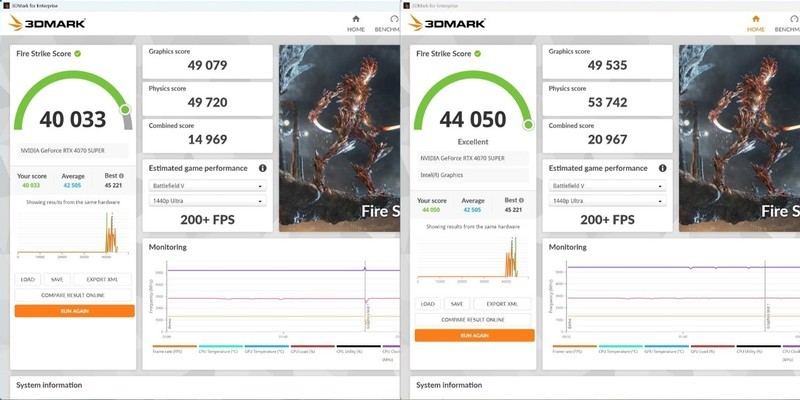The width and height of the screenshot is (800, 400).
Task: Open BENCHMARKS tab in left window
Action: pos(387,23)
